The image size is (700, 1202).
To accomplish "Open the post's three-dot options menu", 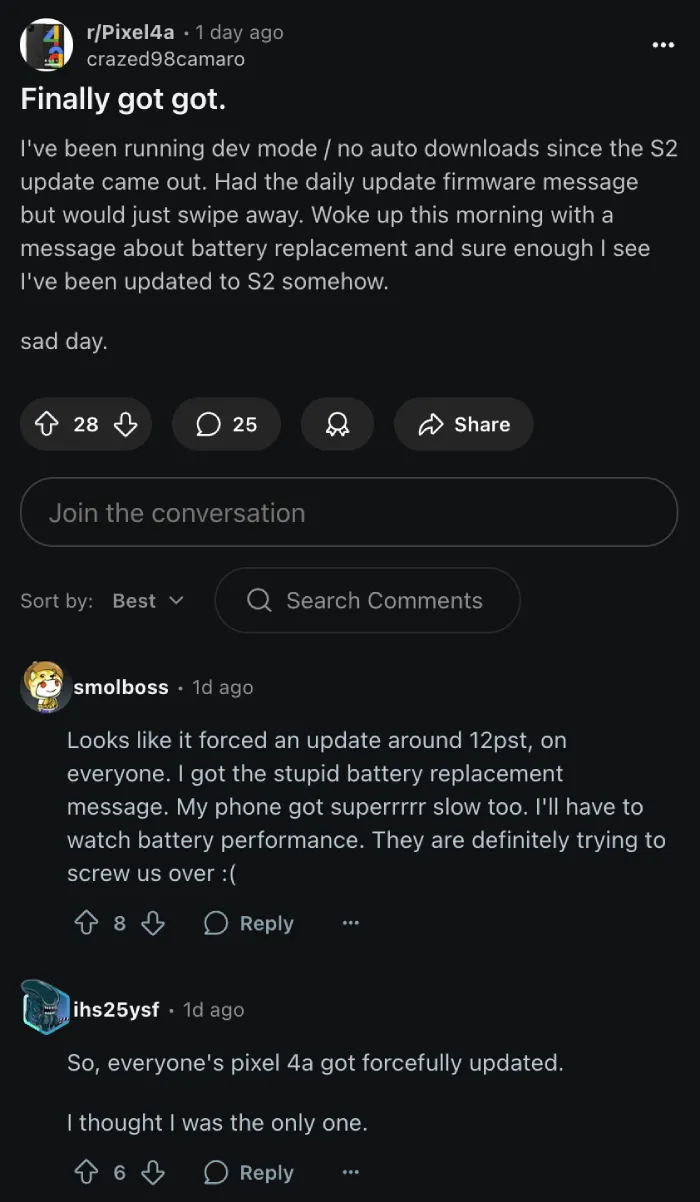I will pyautogui.click(x=663, y=45).
